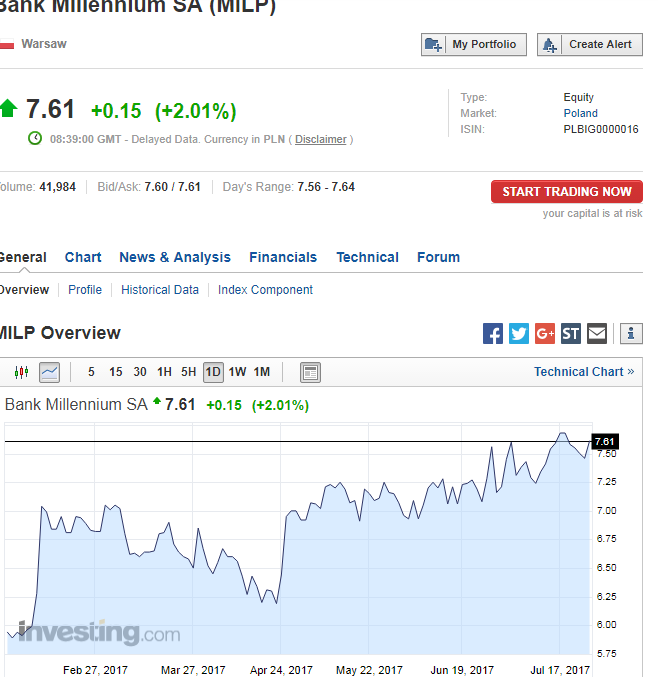Click the volume value 41,984
This screenshot has width=658, height=677.
coord(57,187)
